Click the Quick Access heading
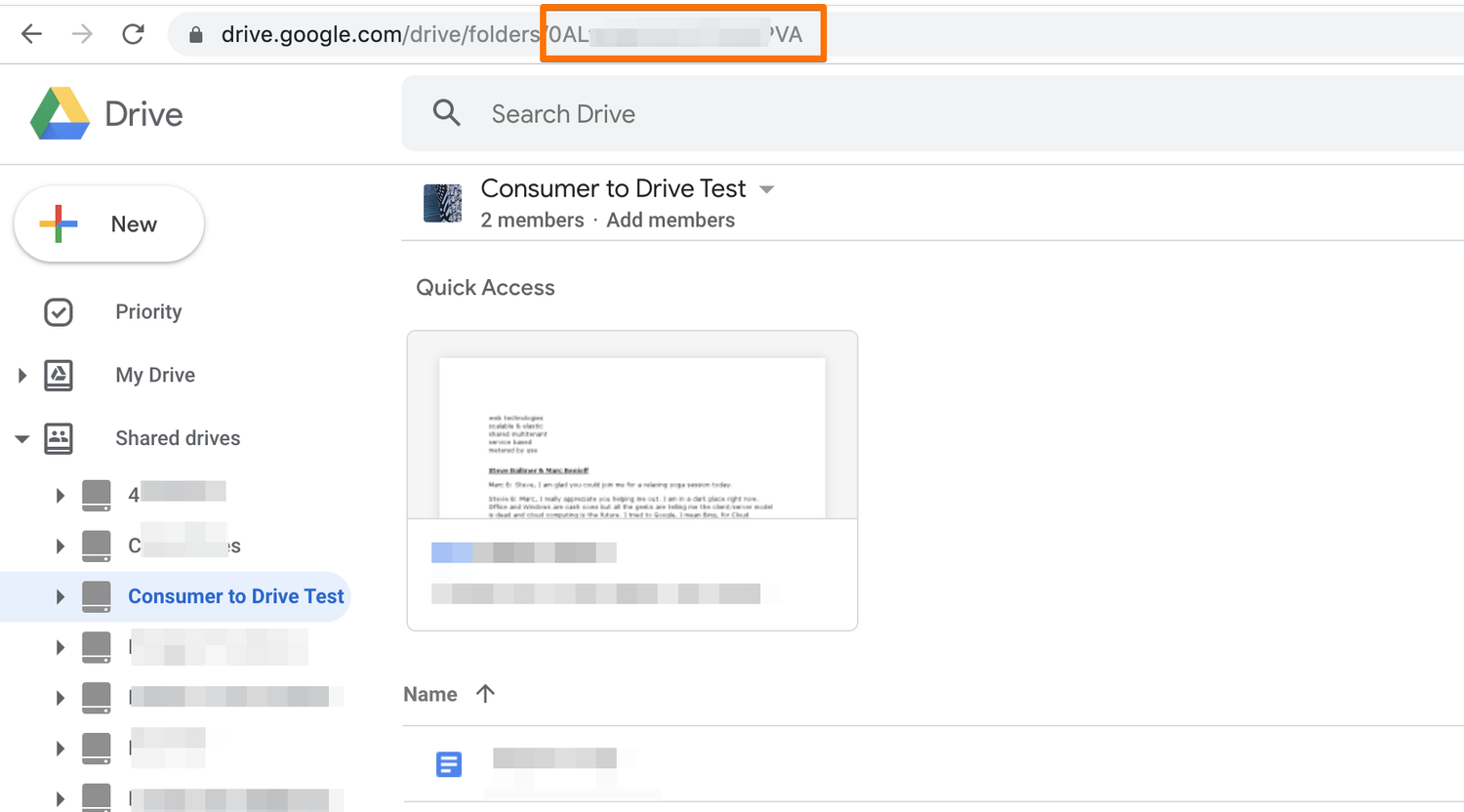Viewport: 1464px width, 812px height. (x=485, y=287)
